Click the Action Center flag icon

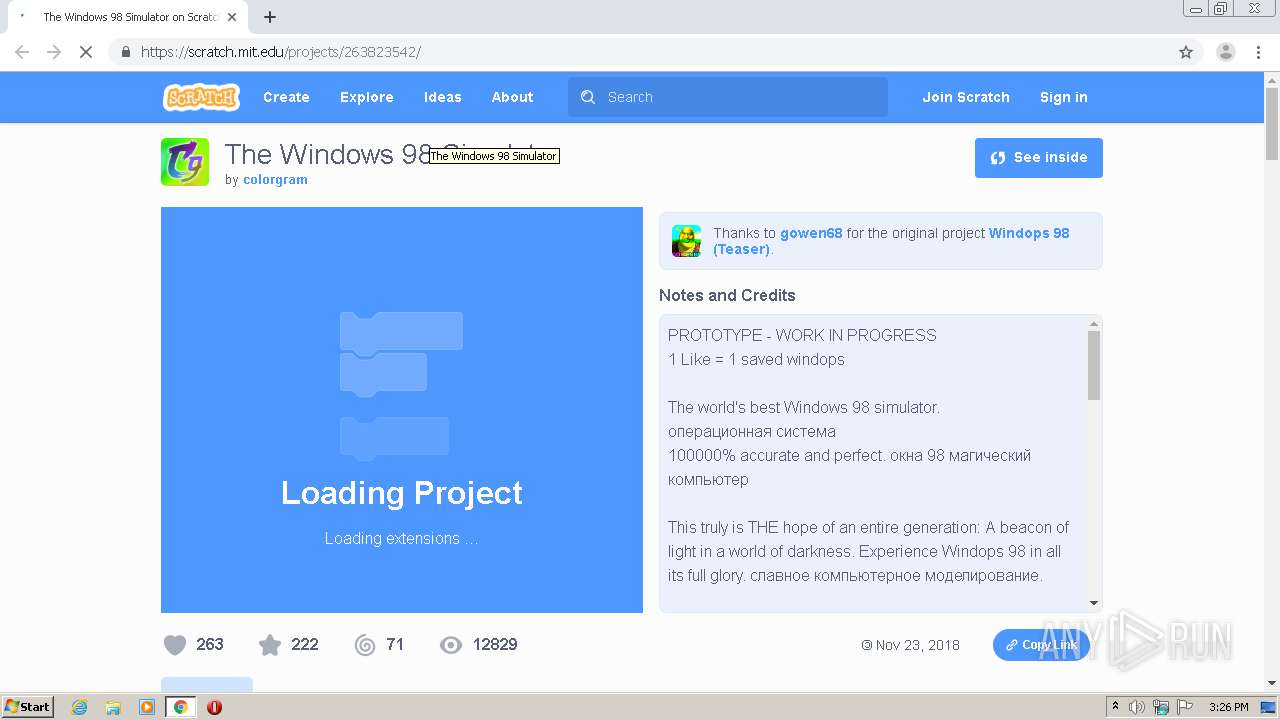(x=1185, y=707)
